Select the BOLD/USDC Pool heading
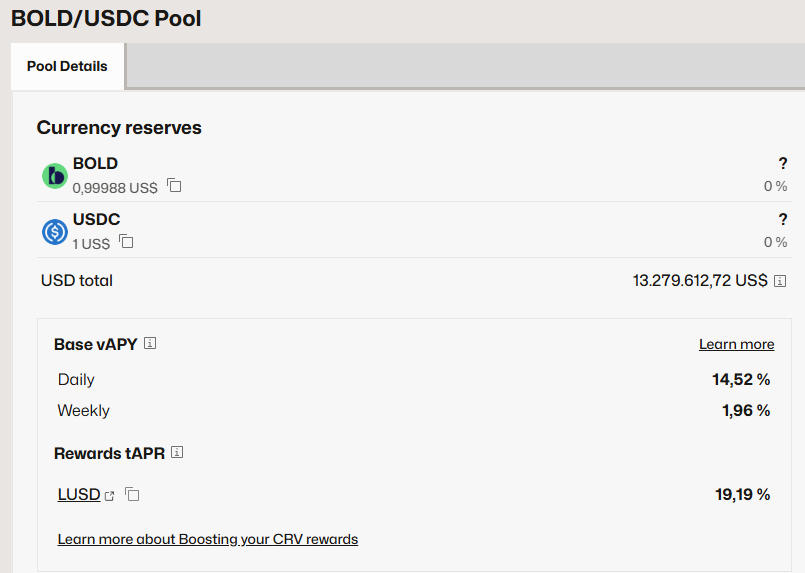This screenshot has height=573, width=805. 106,18
